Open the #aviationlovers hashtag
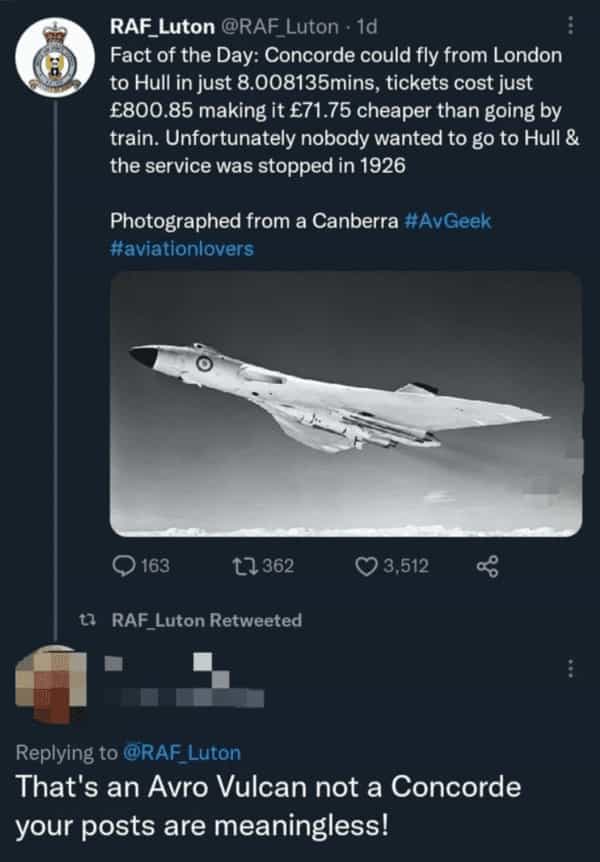Image resolution: width=600 pixels, height=862 pixels. (x=181, y=248)
